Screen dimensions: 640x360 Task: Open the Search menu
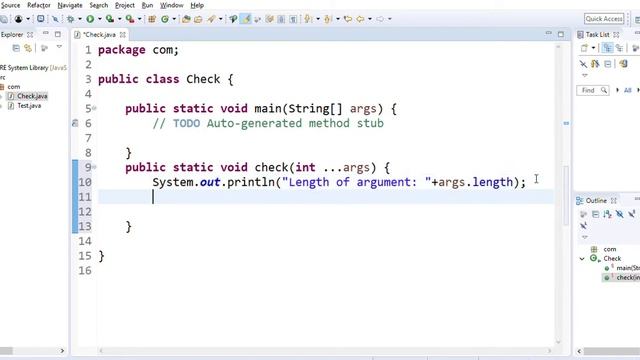pos(99,5)
